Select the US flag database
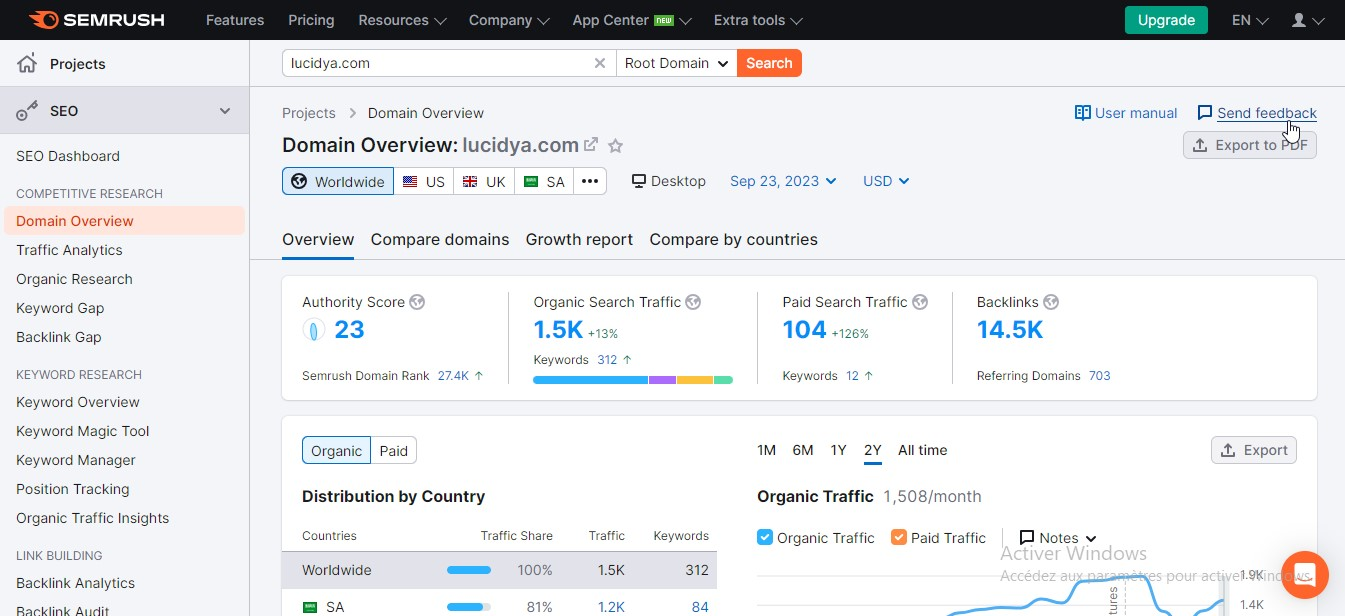This screenshot has height=616, width=1345. coord(423,181)
